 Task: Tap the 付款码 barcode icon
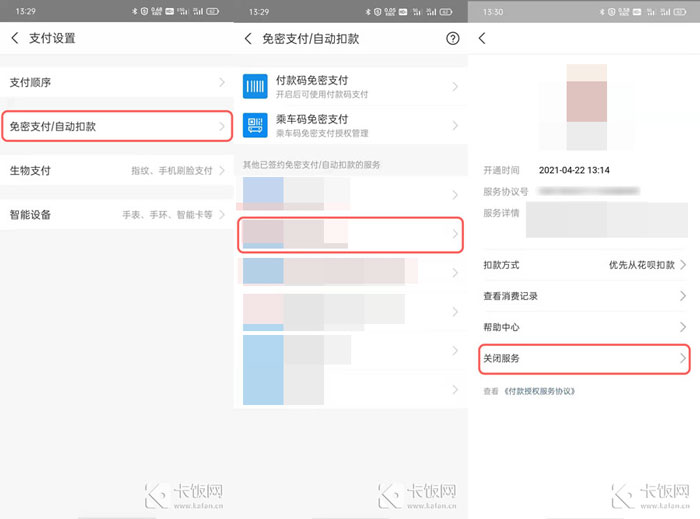click(x=255, y=86)
